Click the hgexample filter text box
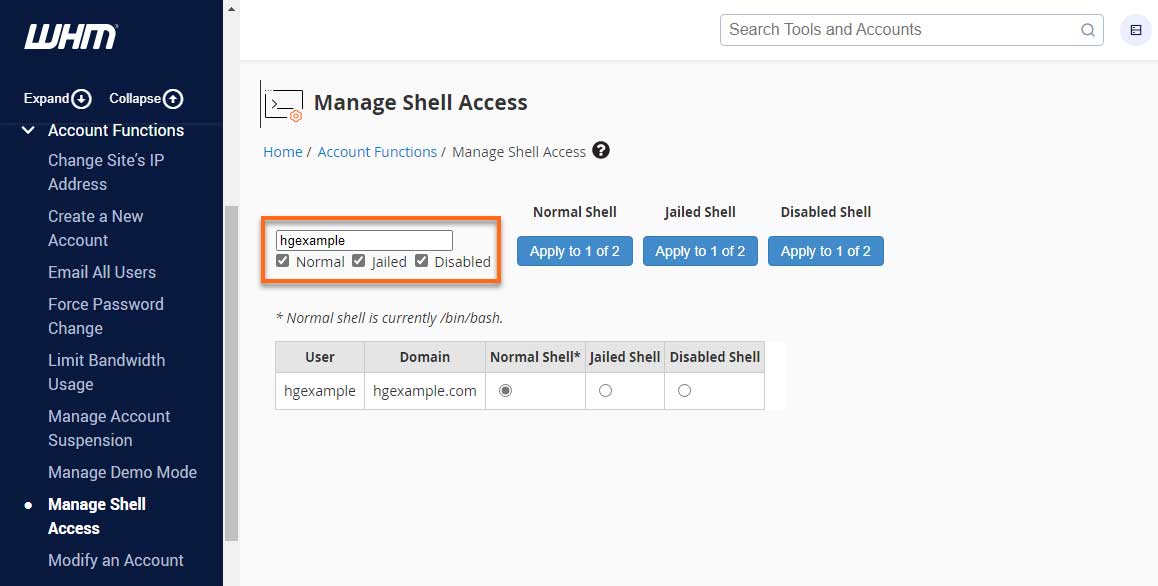Viewport: 1158px width, 586px height. pyautogui.click(x=364, y=240)
